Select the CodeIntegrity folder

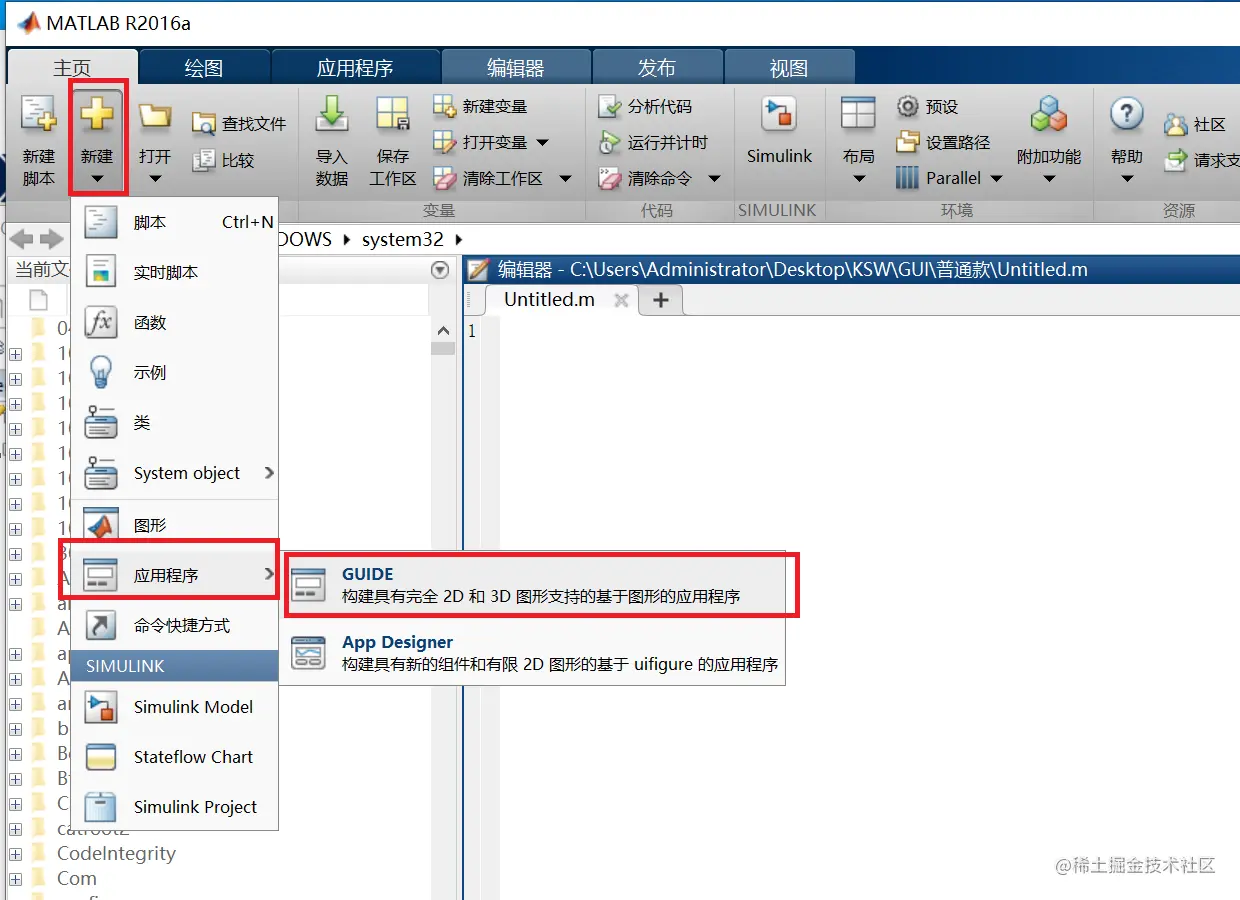point(116,853)
